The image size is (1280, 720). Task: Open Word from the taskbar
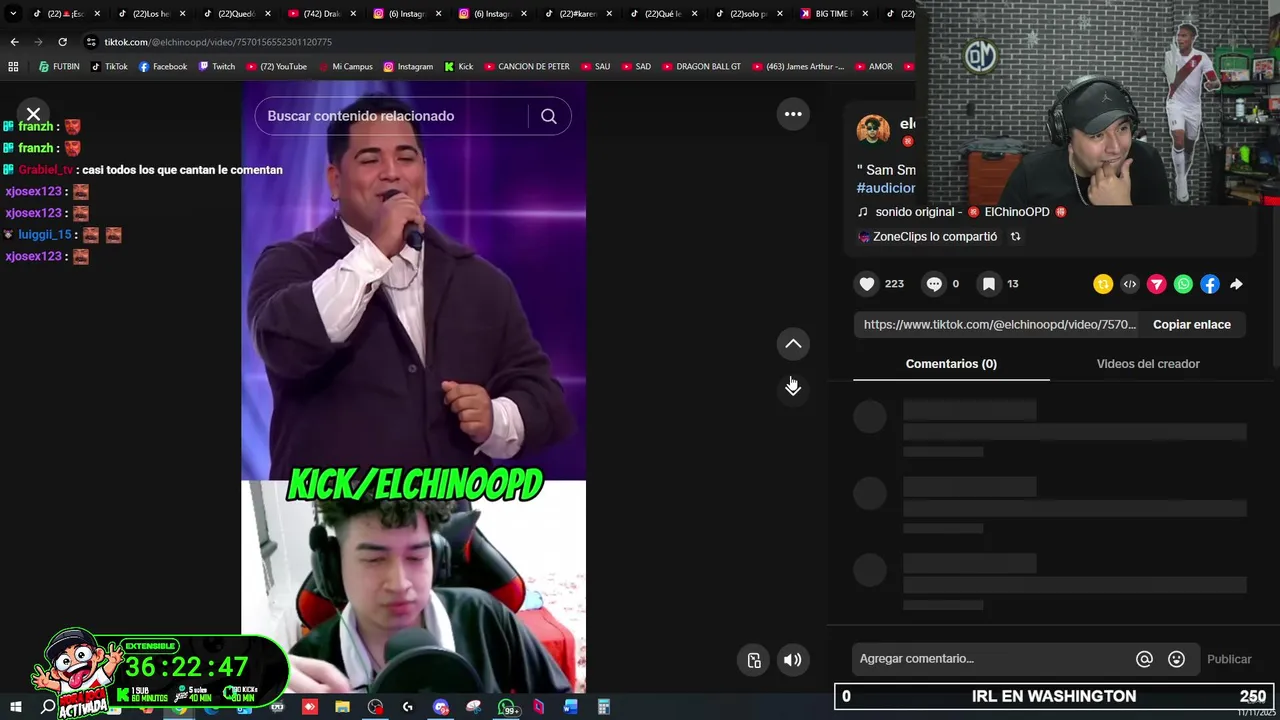coord(570,708)
